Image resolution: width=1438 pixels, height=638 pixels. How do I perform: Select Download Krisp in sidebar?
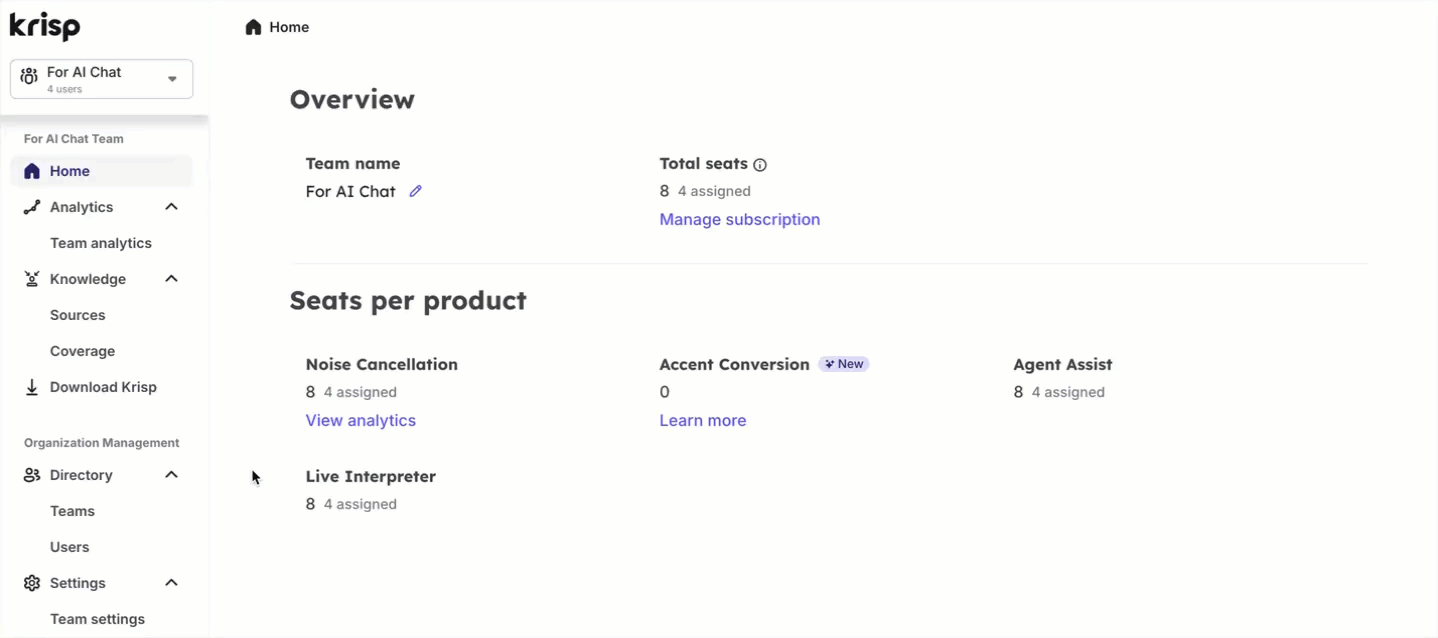click(103, 387)
